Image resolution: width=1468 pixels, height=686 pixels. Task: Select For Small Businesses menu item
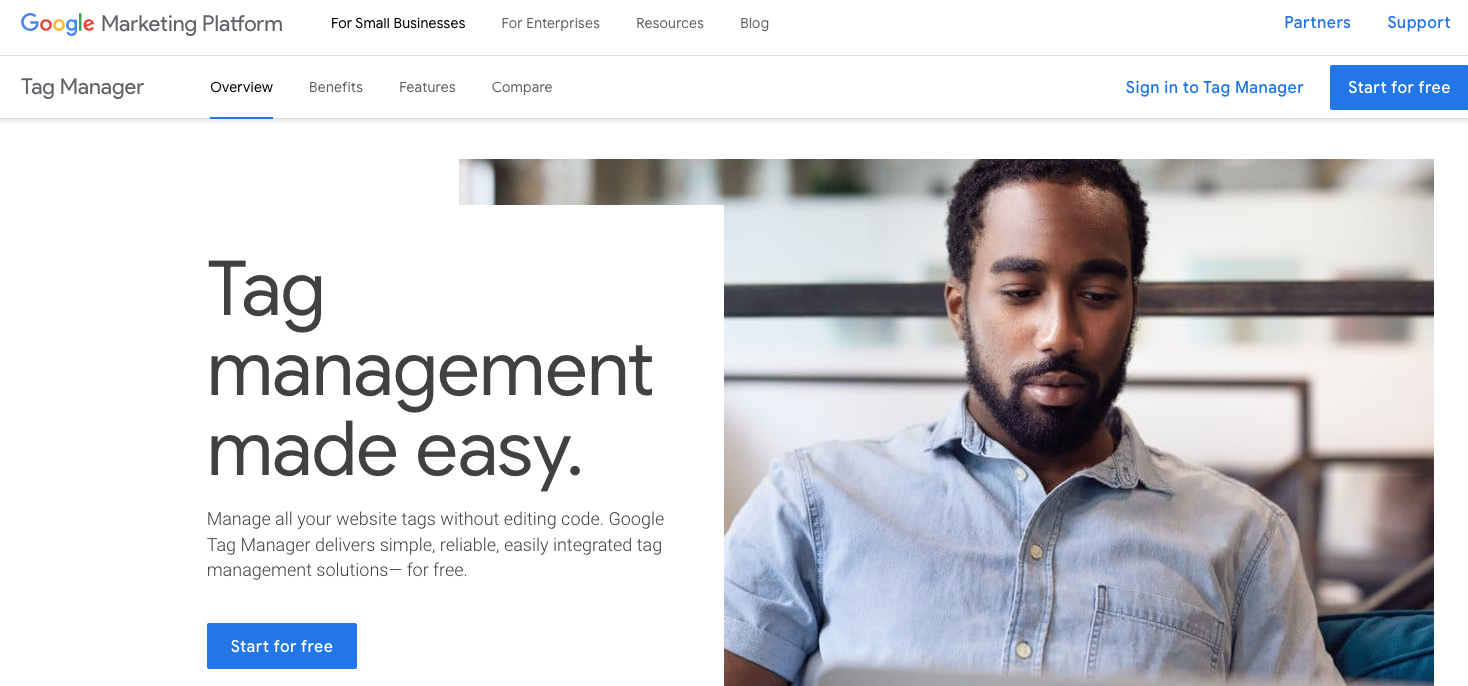[398, 23]
